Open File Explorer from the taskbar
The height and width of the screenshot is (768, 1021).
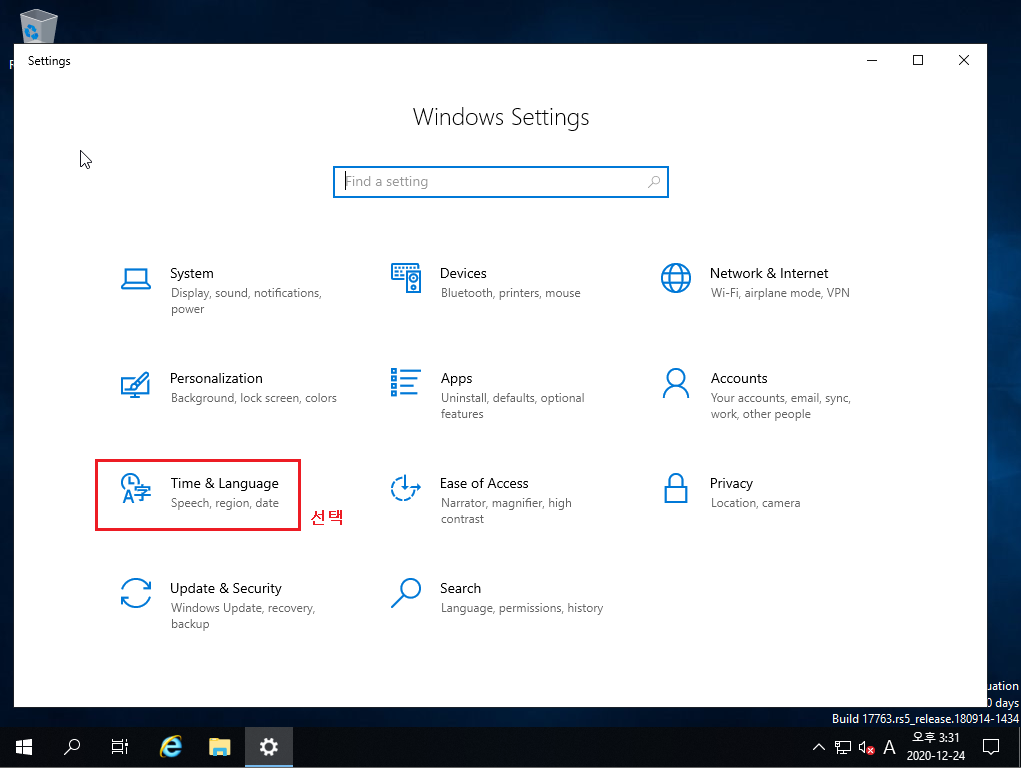pyautogui.click(x=219, y=747)
